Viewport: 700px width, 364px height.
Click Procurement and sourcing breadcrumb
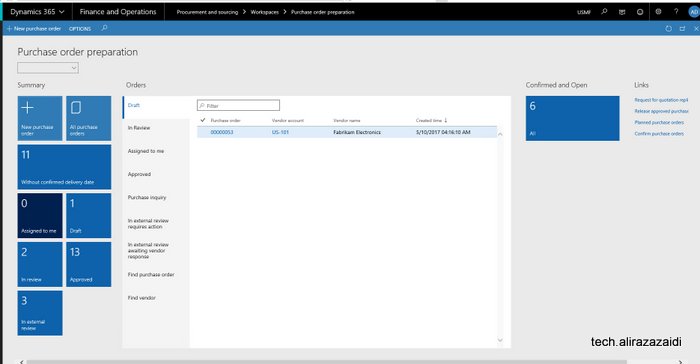(207, 12)
